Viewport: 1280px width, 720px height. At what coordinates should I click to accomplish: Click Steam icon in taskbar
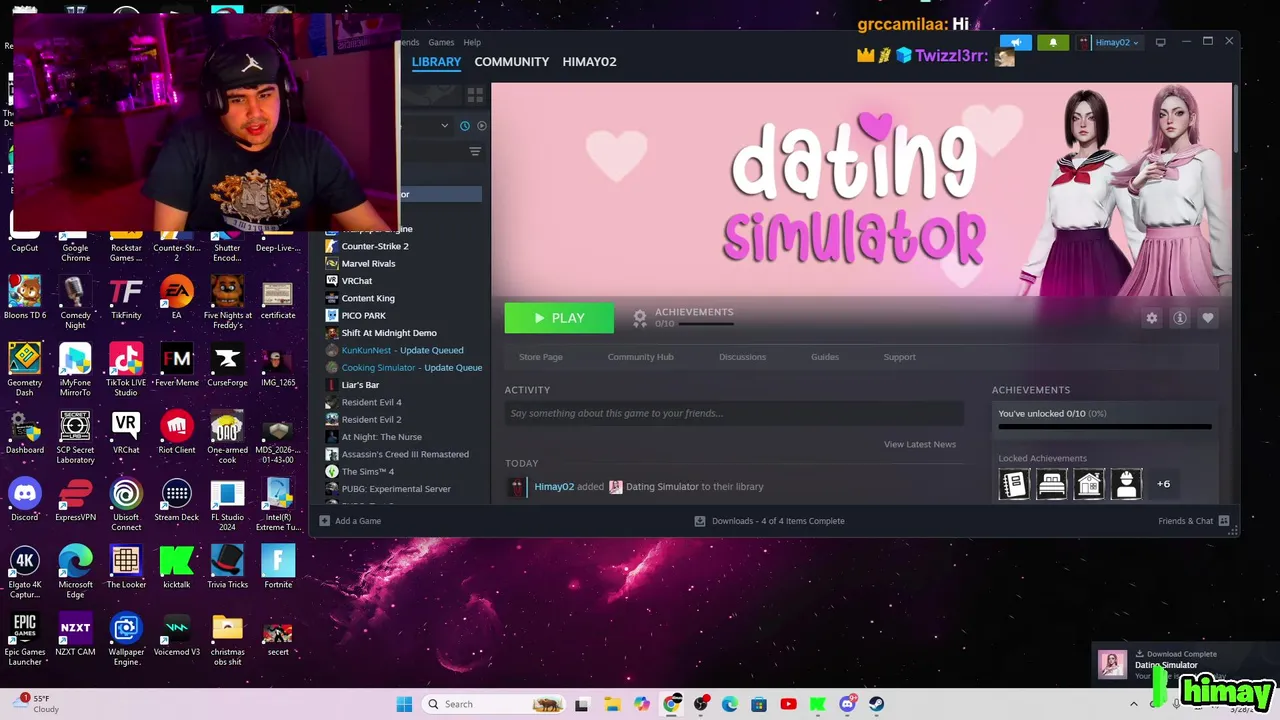pyautogui.click(x=876, y=704)
